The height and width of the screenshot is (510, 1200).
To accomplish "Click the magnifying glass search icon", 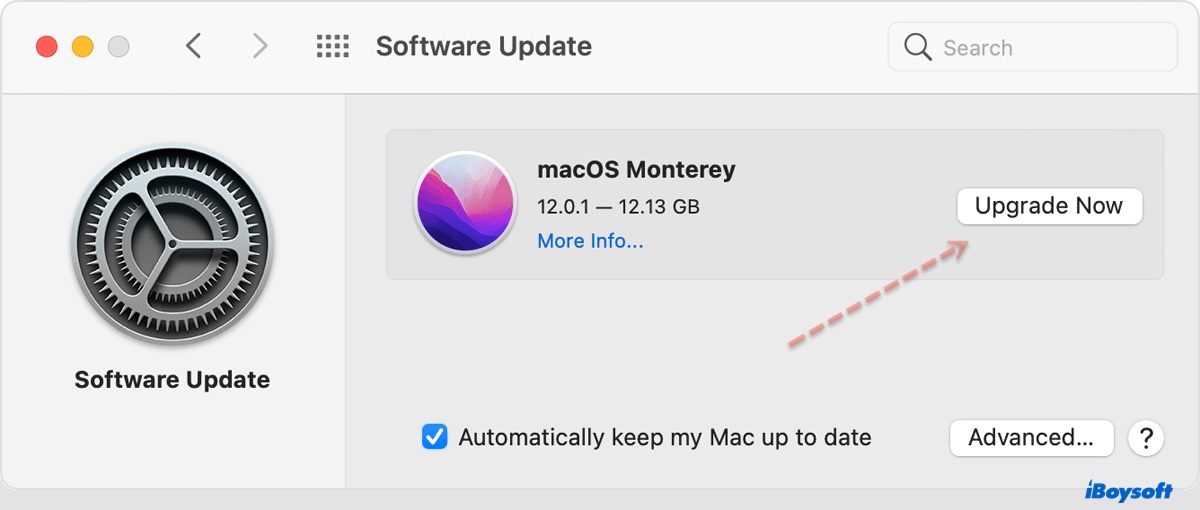I will (x=917, y=47).
